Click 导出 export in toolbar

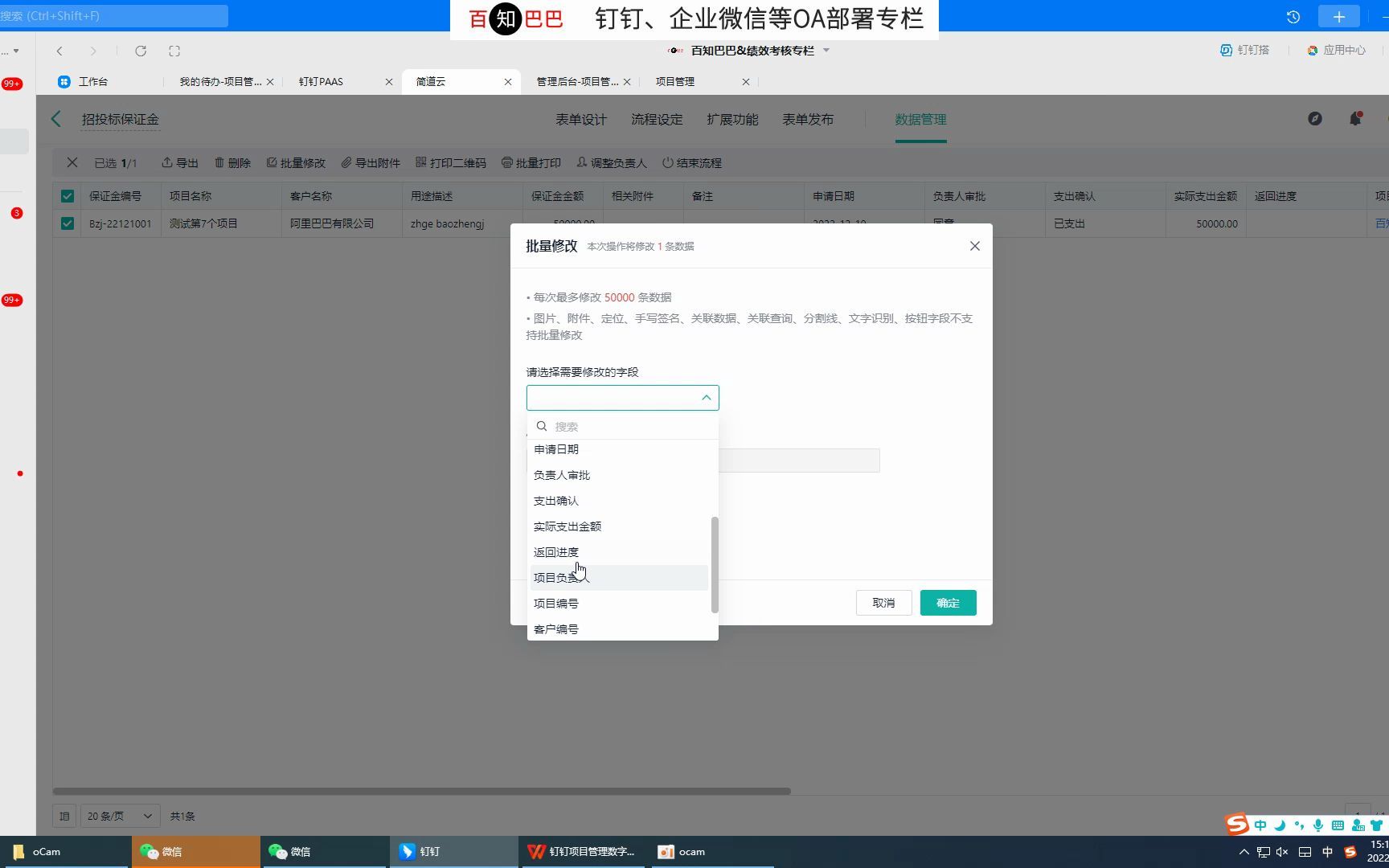pyautogui.click(x=180, y=162)
